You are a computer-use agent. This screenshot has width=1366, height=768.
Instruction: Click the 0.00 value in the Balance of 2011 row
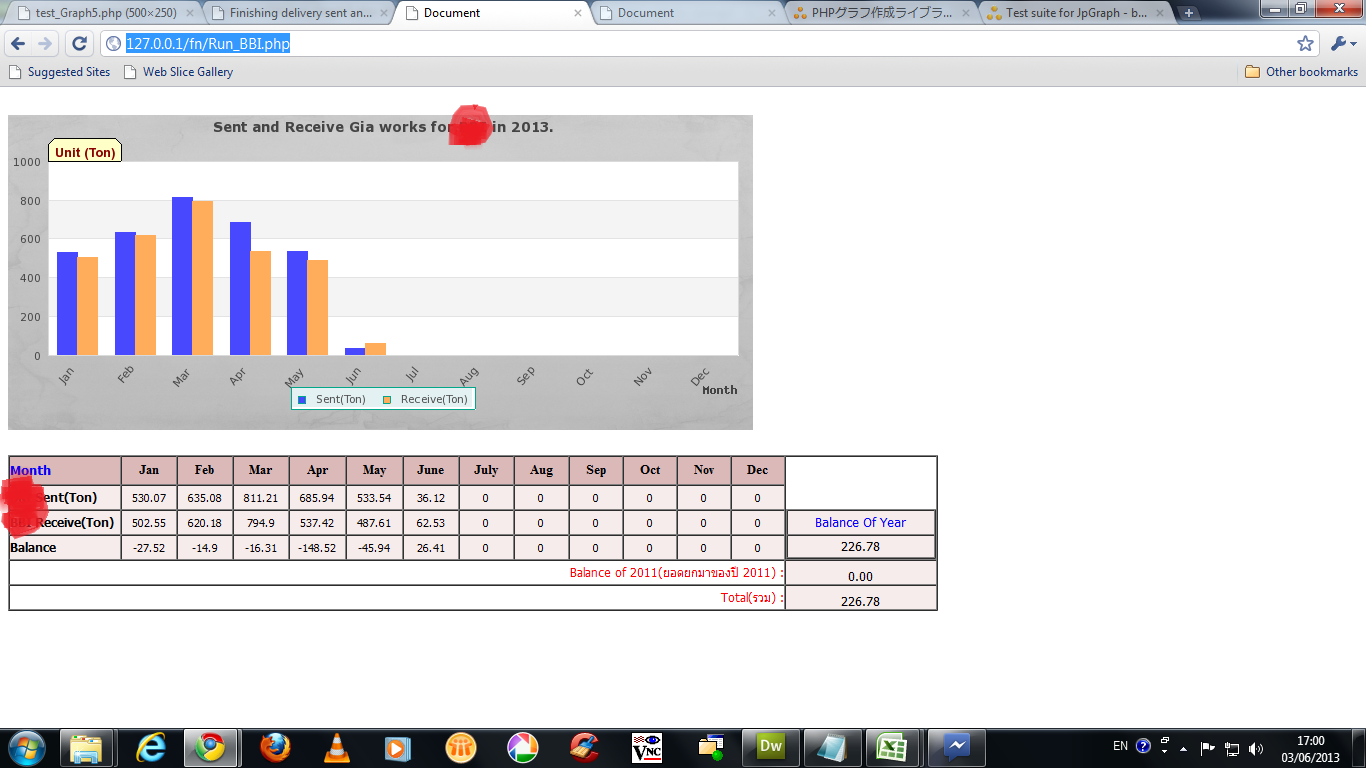860,576
